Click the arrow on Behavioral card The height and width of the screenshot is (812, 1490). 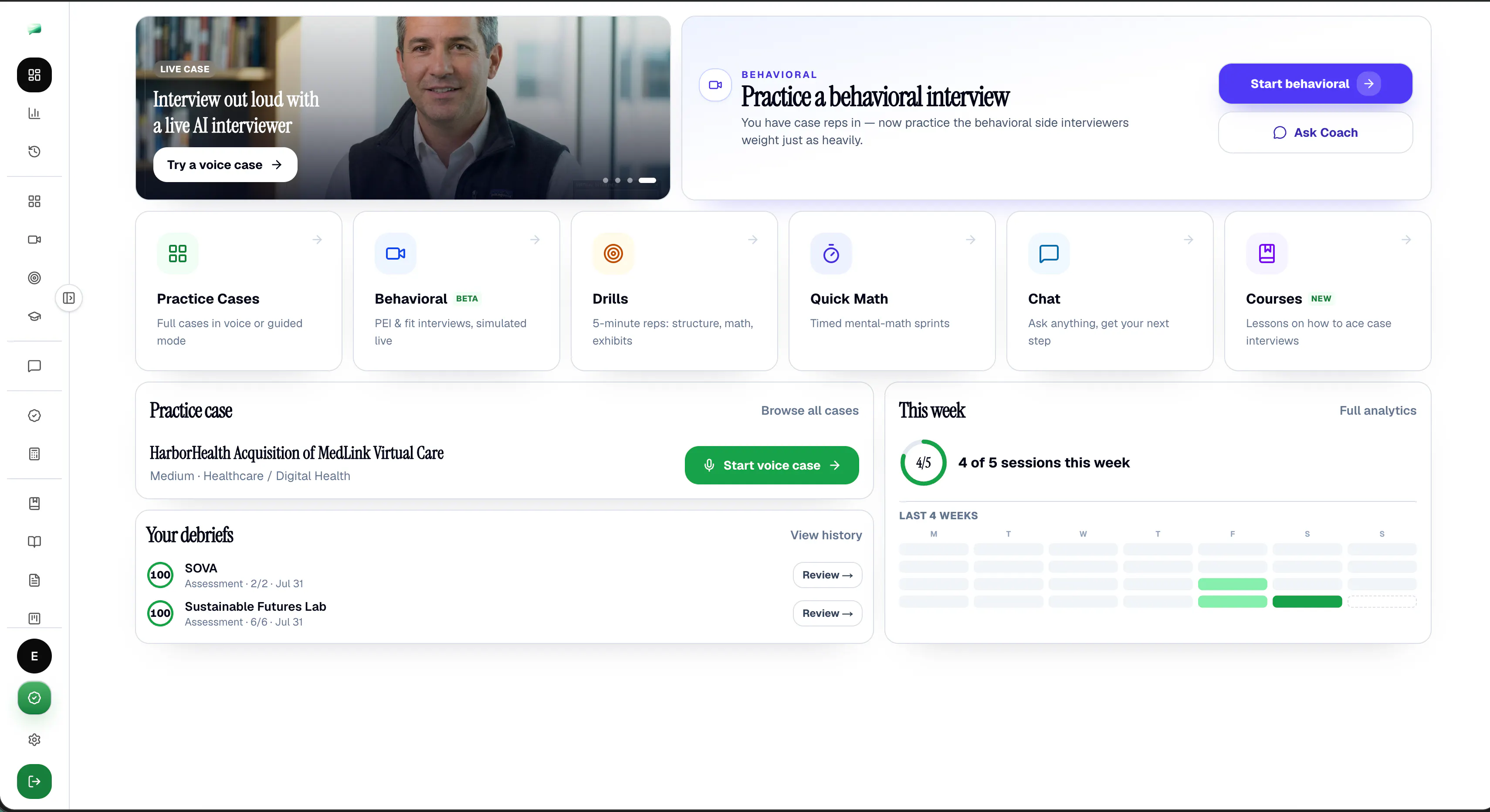pos(535,240)
